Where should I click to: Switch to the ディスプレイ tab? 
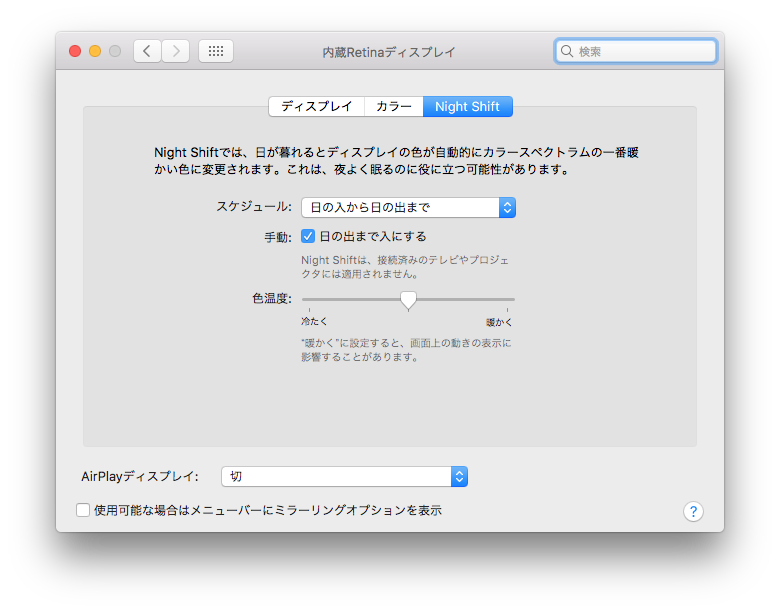tap(316, 106)
